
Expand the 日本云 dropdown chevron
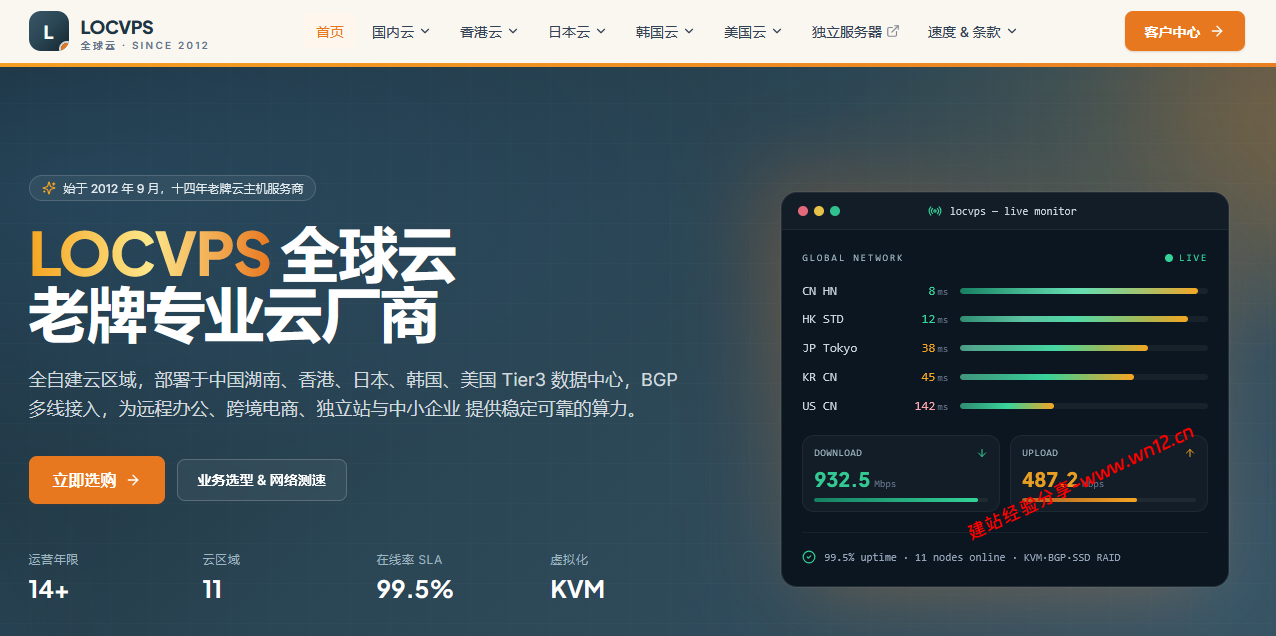(601, 32)
